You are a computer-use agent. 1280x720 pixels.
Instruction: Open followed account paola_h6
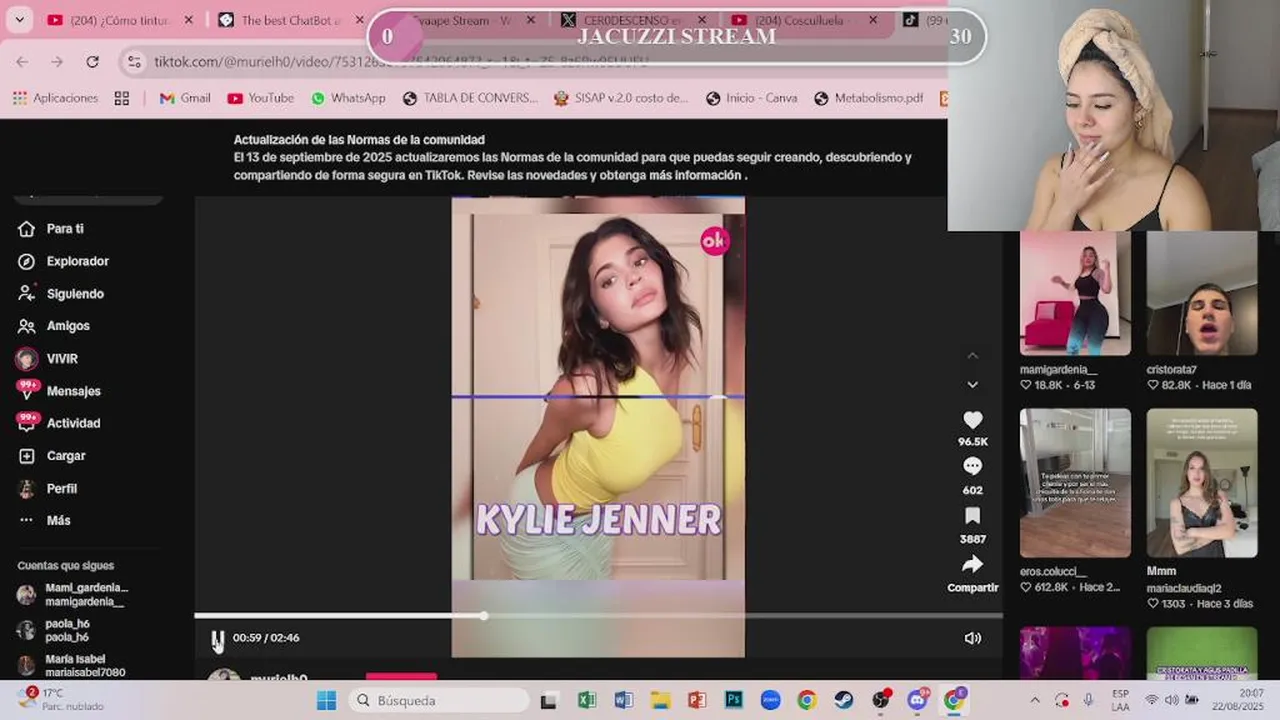click(55, 630)
